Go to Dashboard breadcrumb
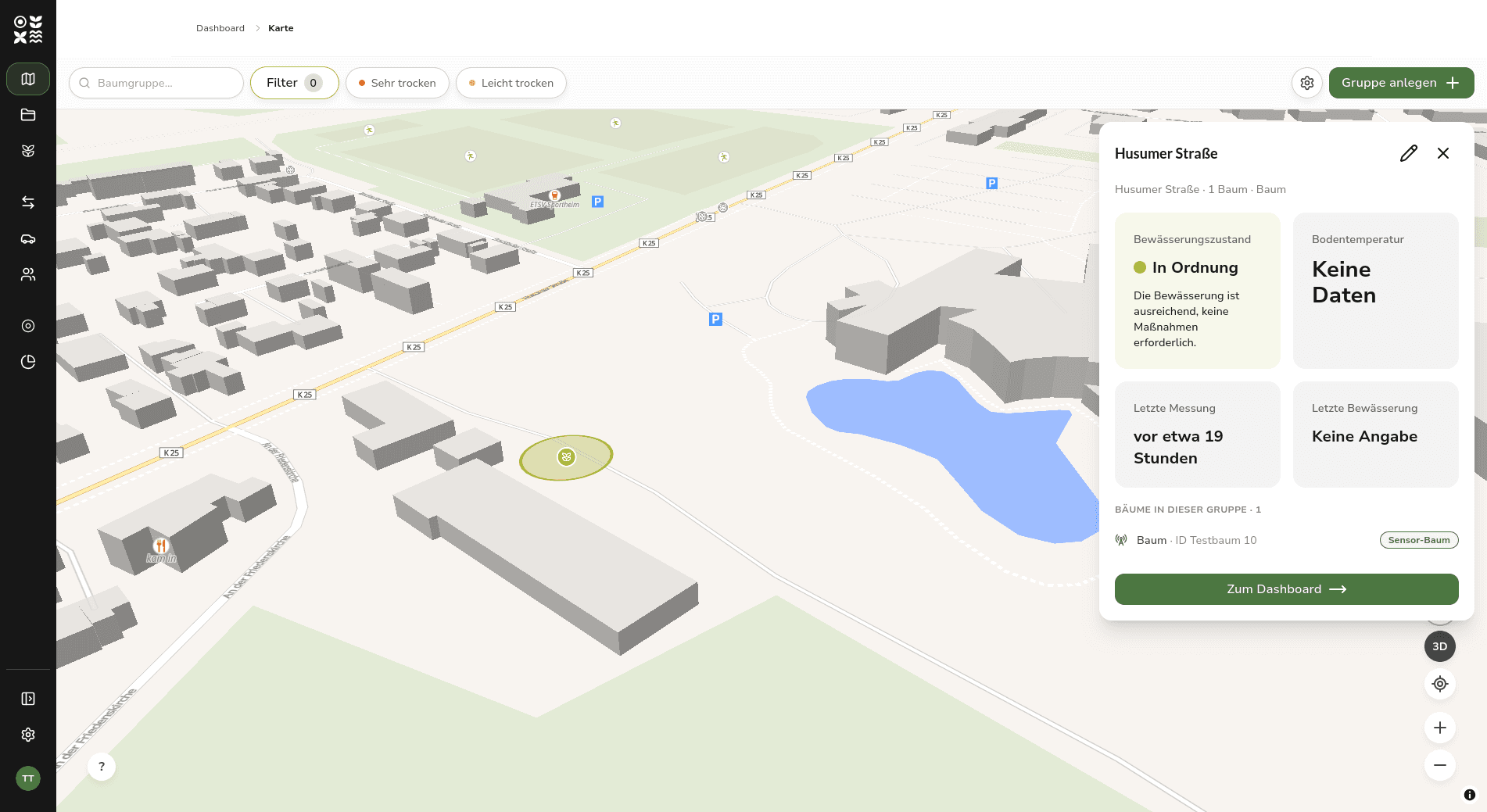Viewport: 1487px width, 812px height. [220, 28]
